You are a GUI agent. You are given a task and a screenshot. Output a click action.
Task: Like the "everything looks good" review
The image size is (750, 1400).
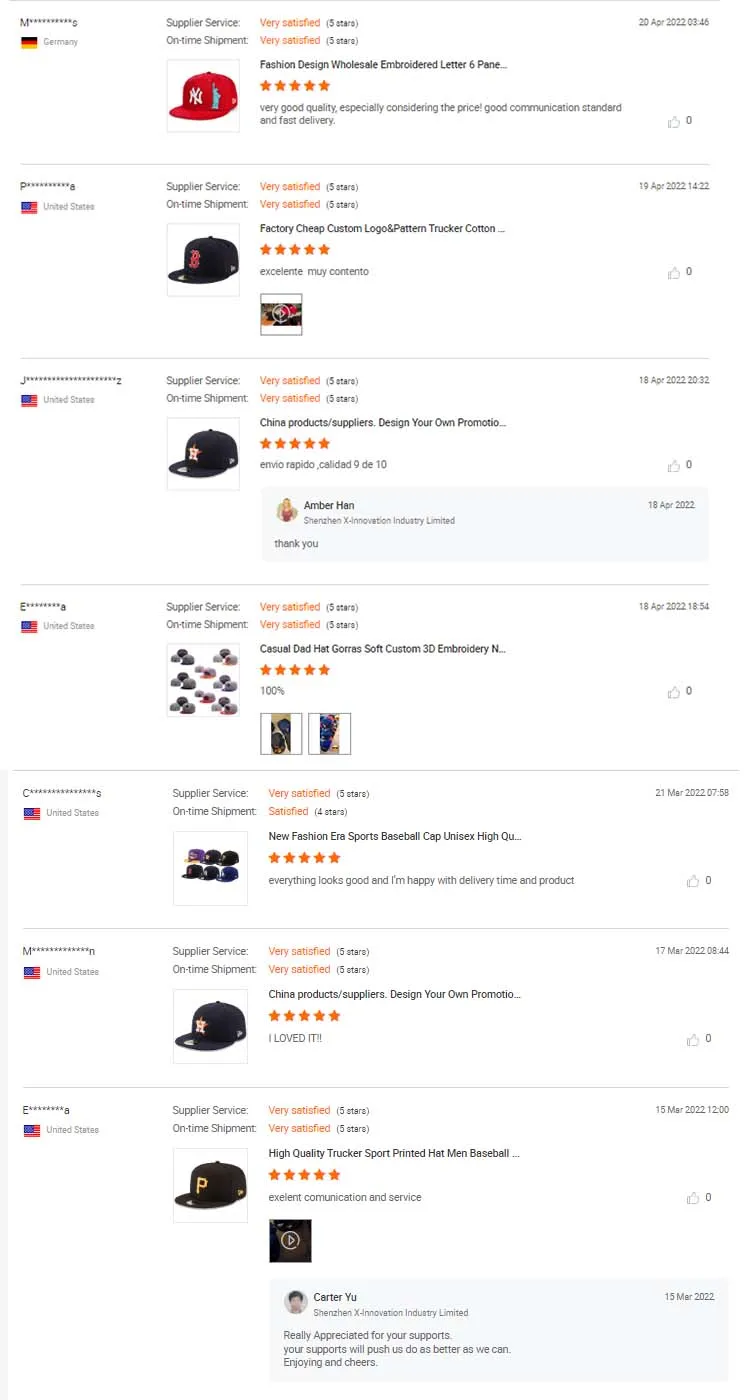[x=693, y=881]
